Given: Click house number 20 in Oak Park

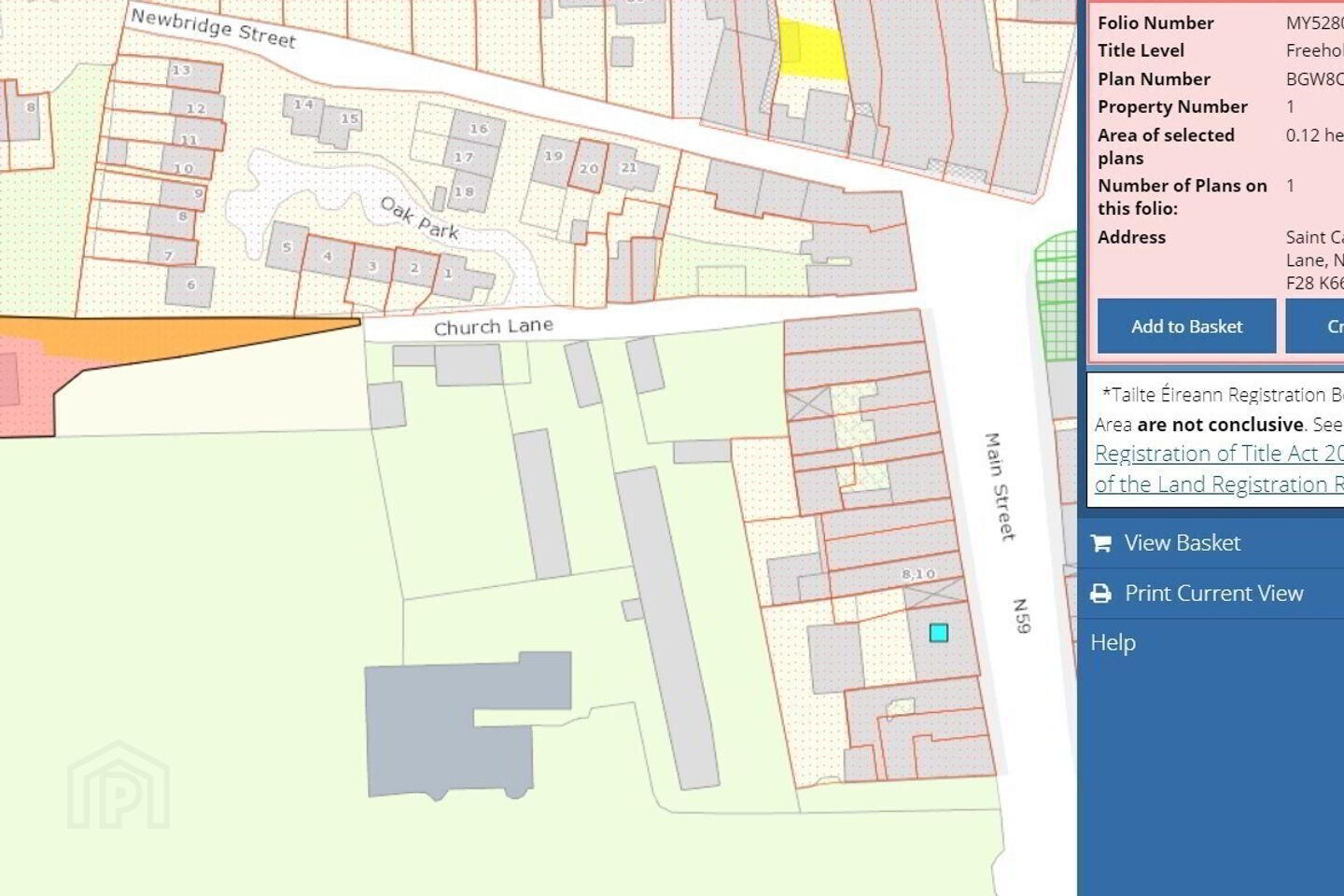Looking at the screenshot, I should click(589, 168).
